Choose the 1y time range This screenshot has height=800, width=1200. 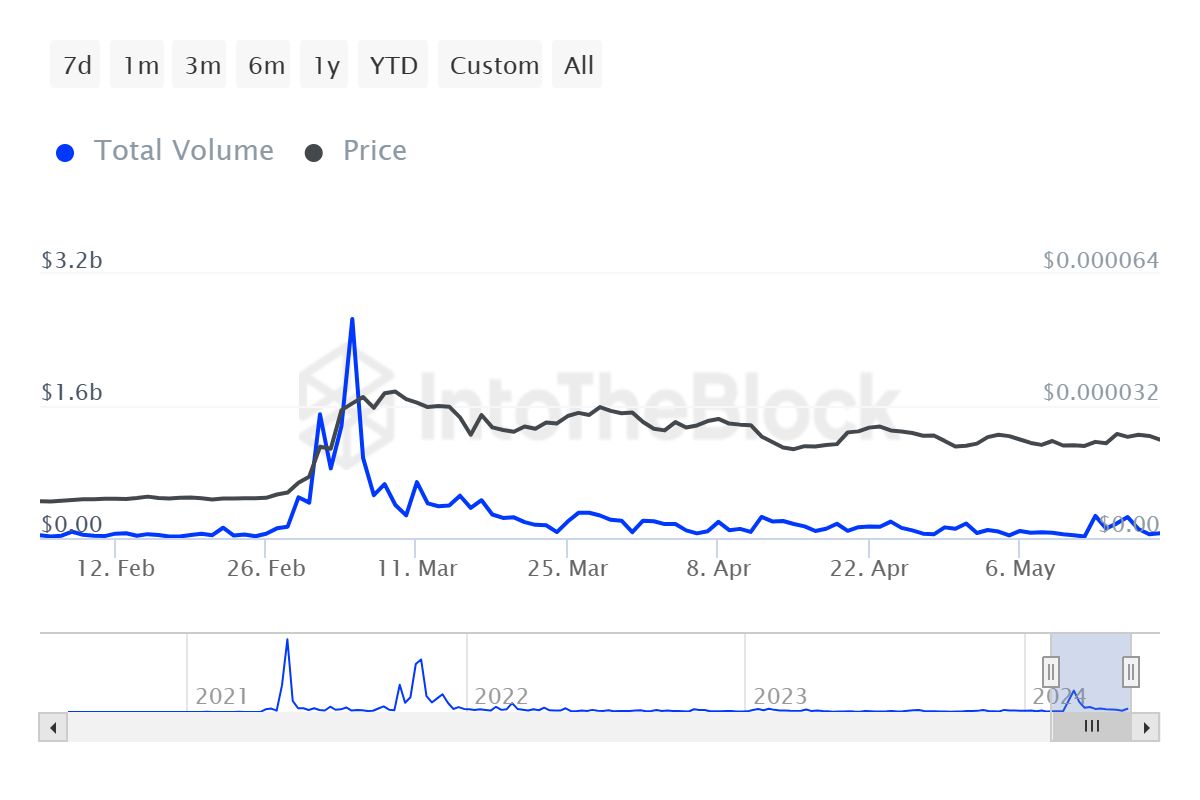point(325,65)
